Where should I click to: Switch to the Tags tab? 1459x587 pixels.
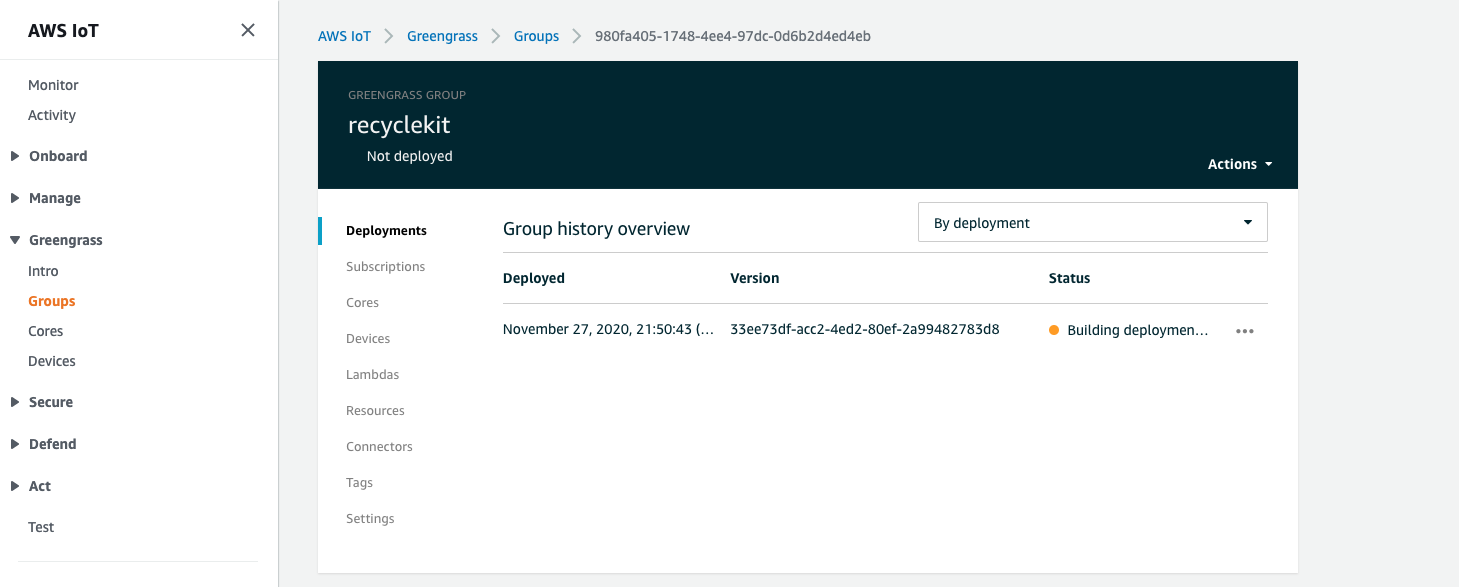pyautogui.click(x=359, y=483)
